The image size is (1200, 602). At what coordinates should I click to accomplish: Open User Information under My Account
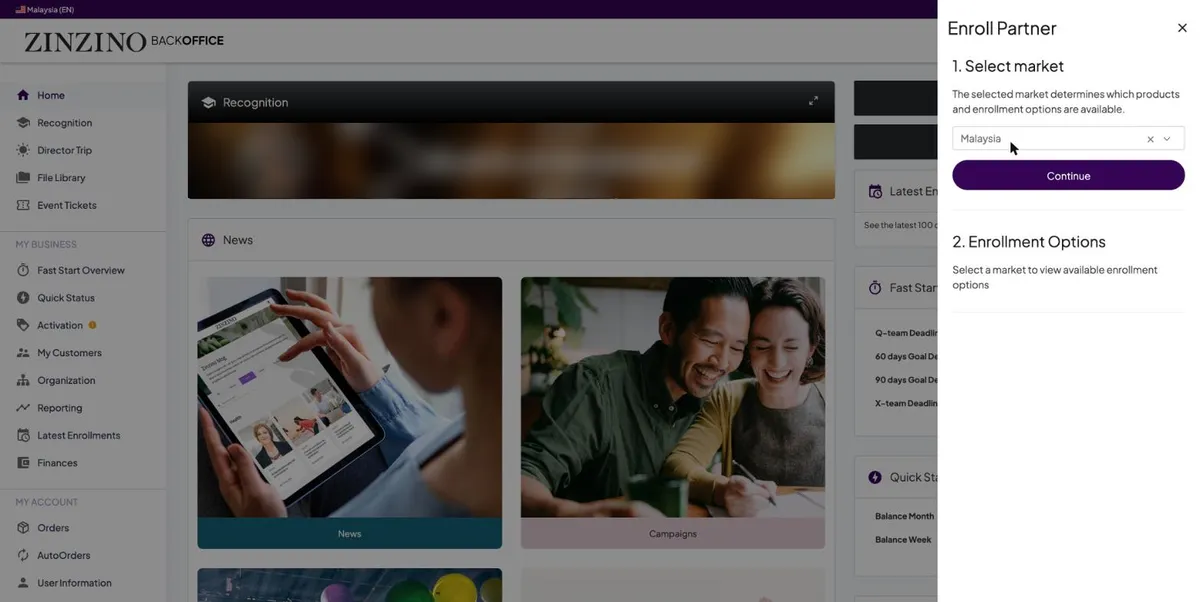[74, 583]
